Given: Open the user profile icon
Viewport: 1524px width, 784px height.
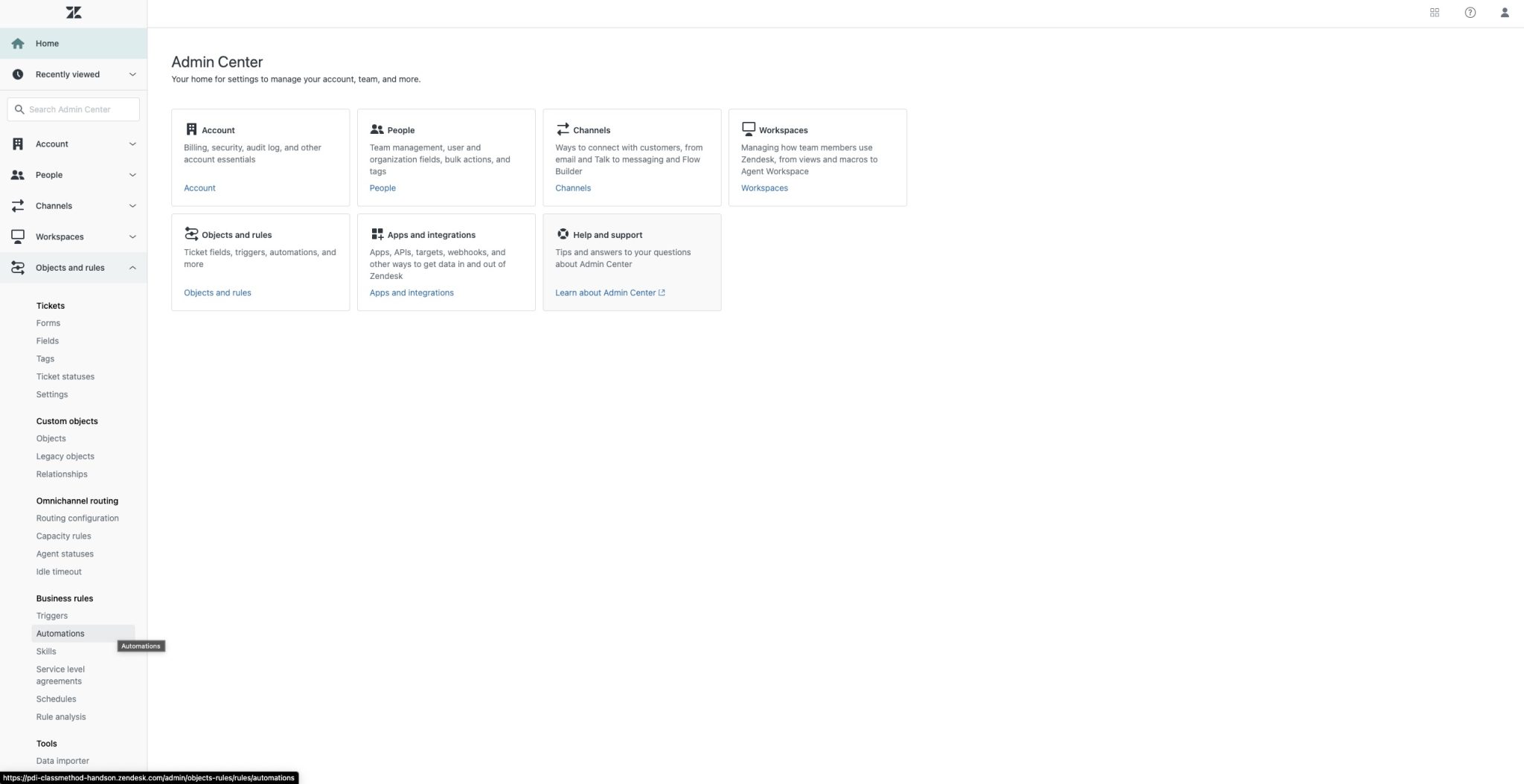Looking at the screenshot, I should tap(1505, 12).
